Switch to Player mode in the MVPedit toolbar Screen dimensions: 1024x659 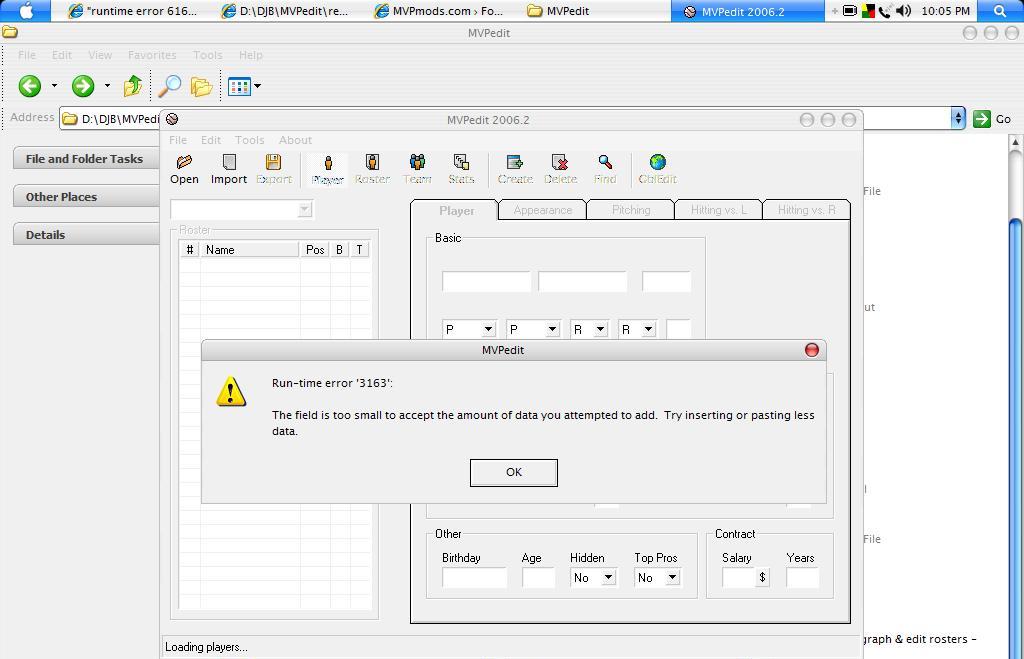[328, 170]
